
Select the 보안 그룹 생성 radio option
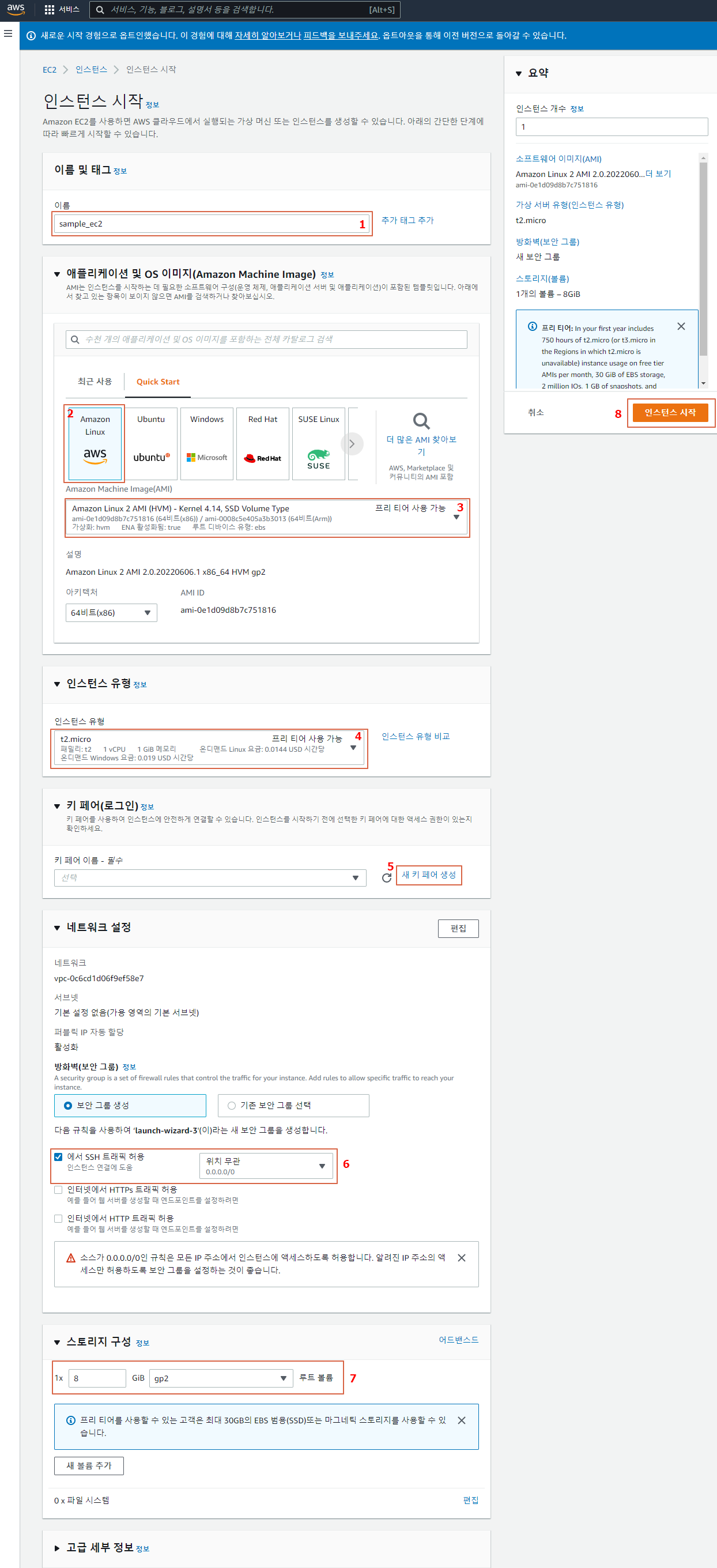click(x=68, y=1106)
